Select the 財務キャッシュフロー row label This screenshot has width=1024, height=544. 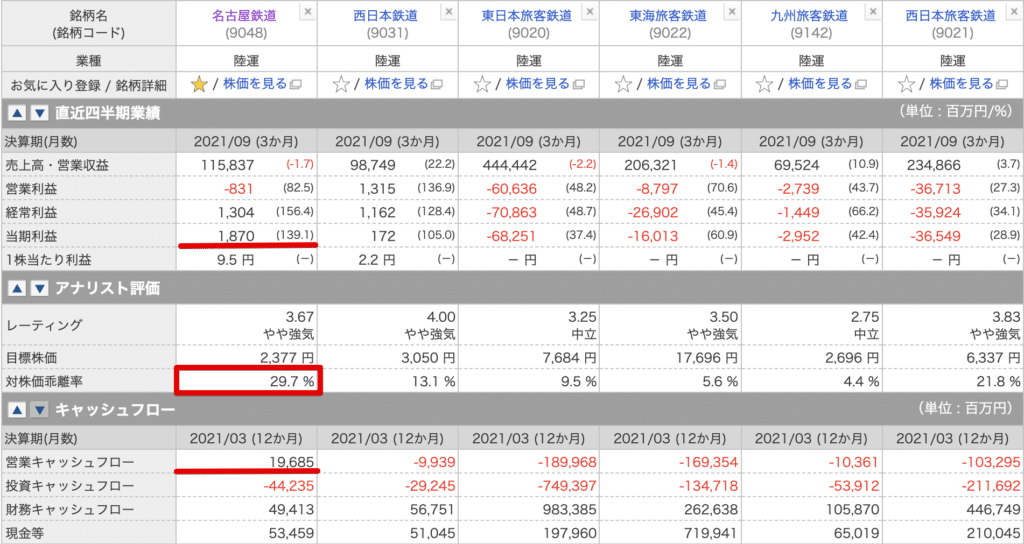click(x=70, y=510)
